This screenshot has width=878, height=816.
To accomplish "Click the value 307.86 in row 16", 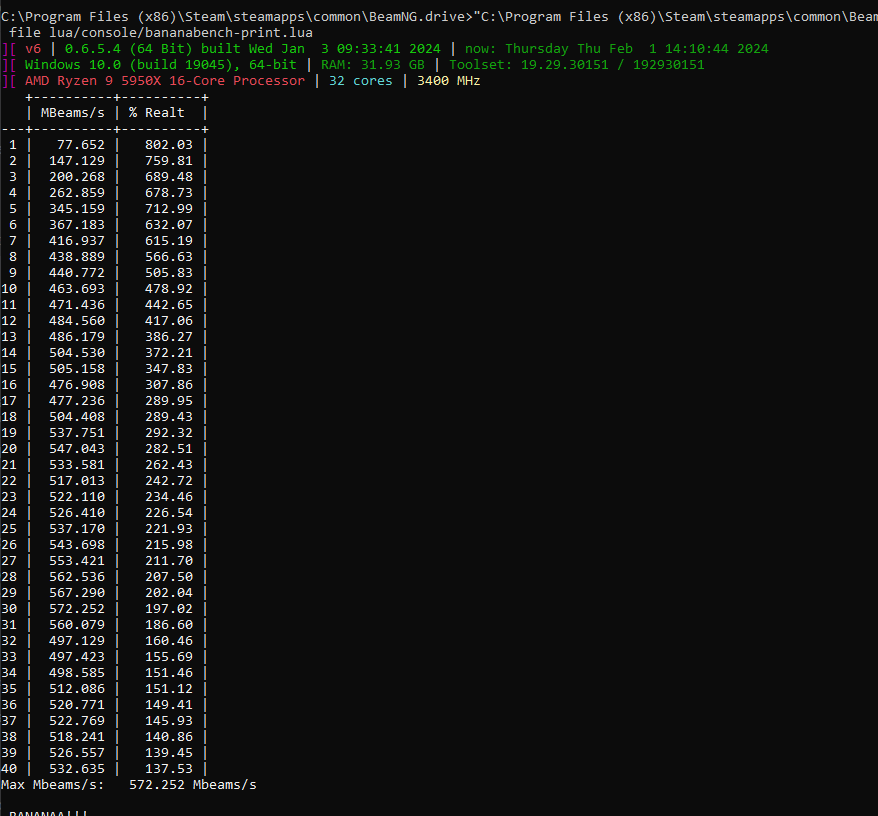I will (169, 385).
